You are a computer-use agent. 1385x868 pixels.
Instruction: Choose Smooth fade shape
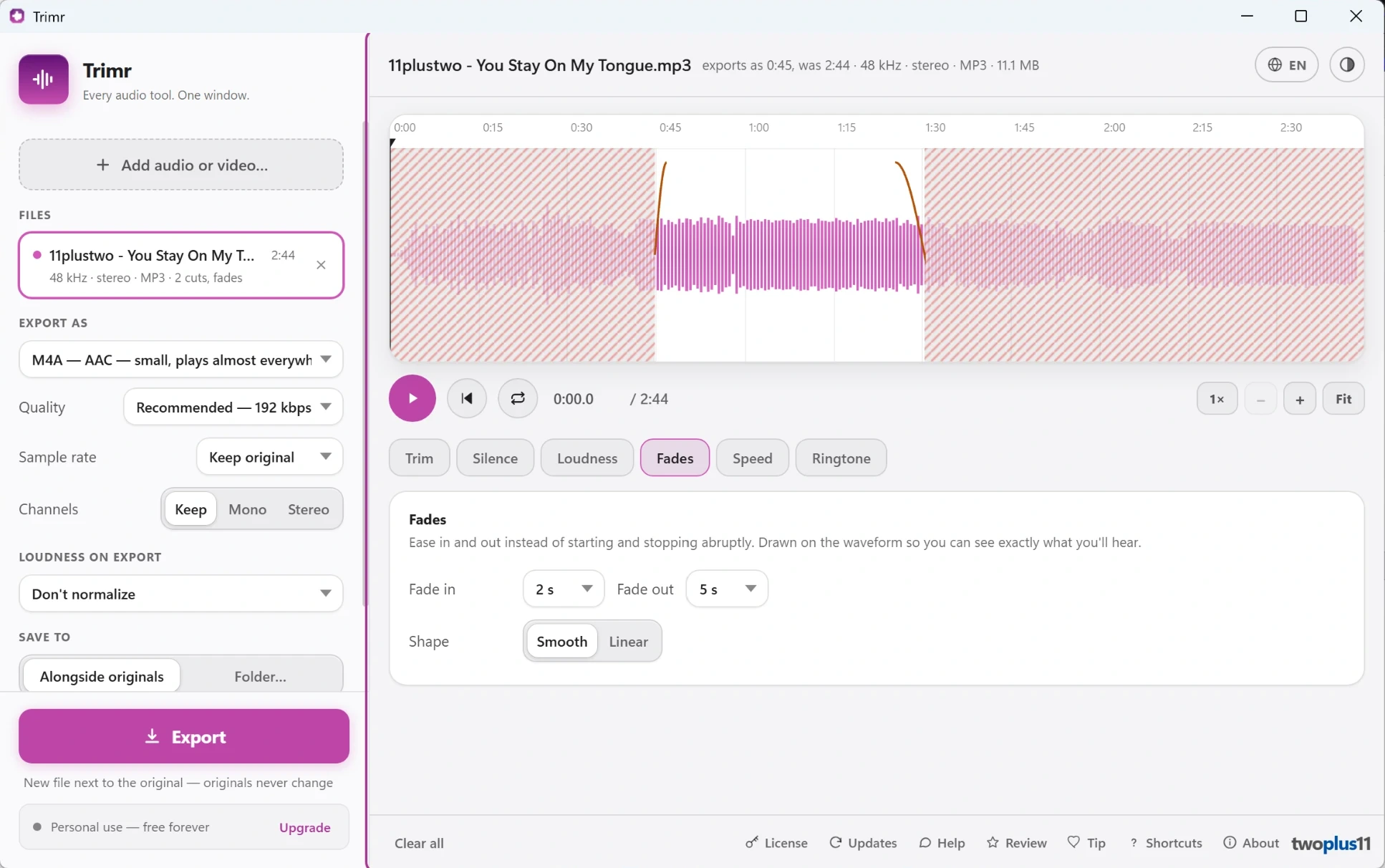(x=562, y=641)
